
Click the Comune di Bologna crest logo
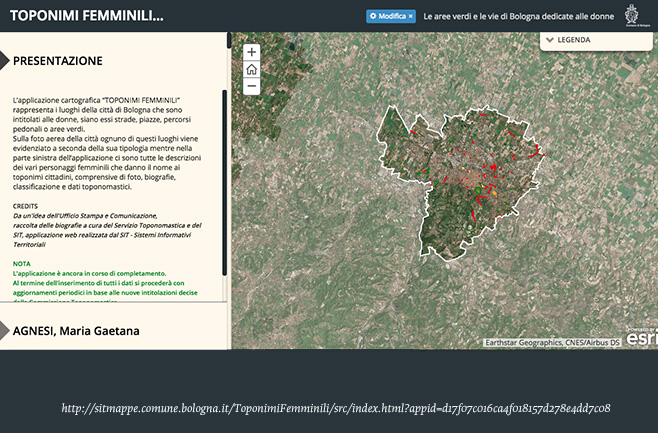coord(632,16)
